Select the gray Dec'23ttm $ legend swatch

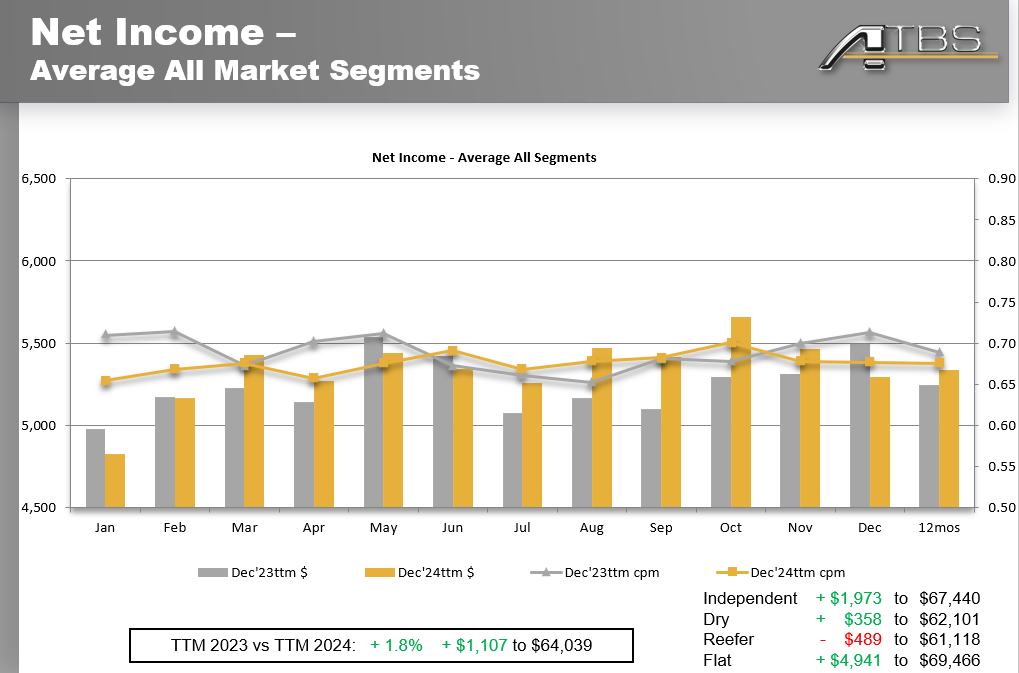click(x=214, y=572)
